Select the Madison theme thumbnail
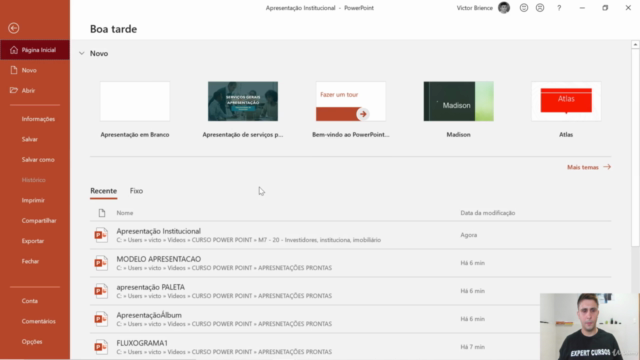 [458, 101]
